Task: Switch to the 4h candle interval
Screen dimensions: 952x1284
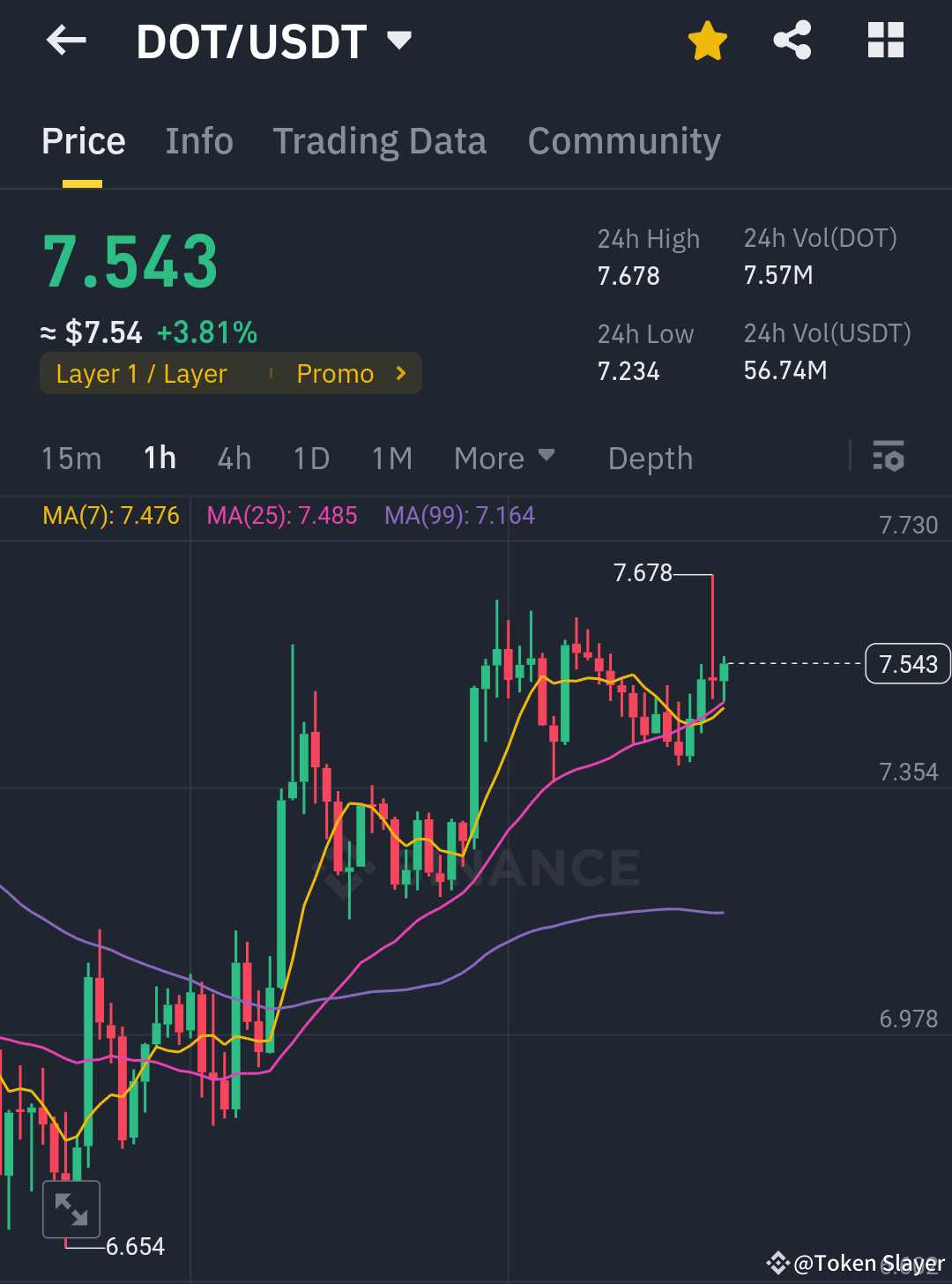Action: tap(233, 458)
